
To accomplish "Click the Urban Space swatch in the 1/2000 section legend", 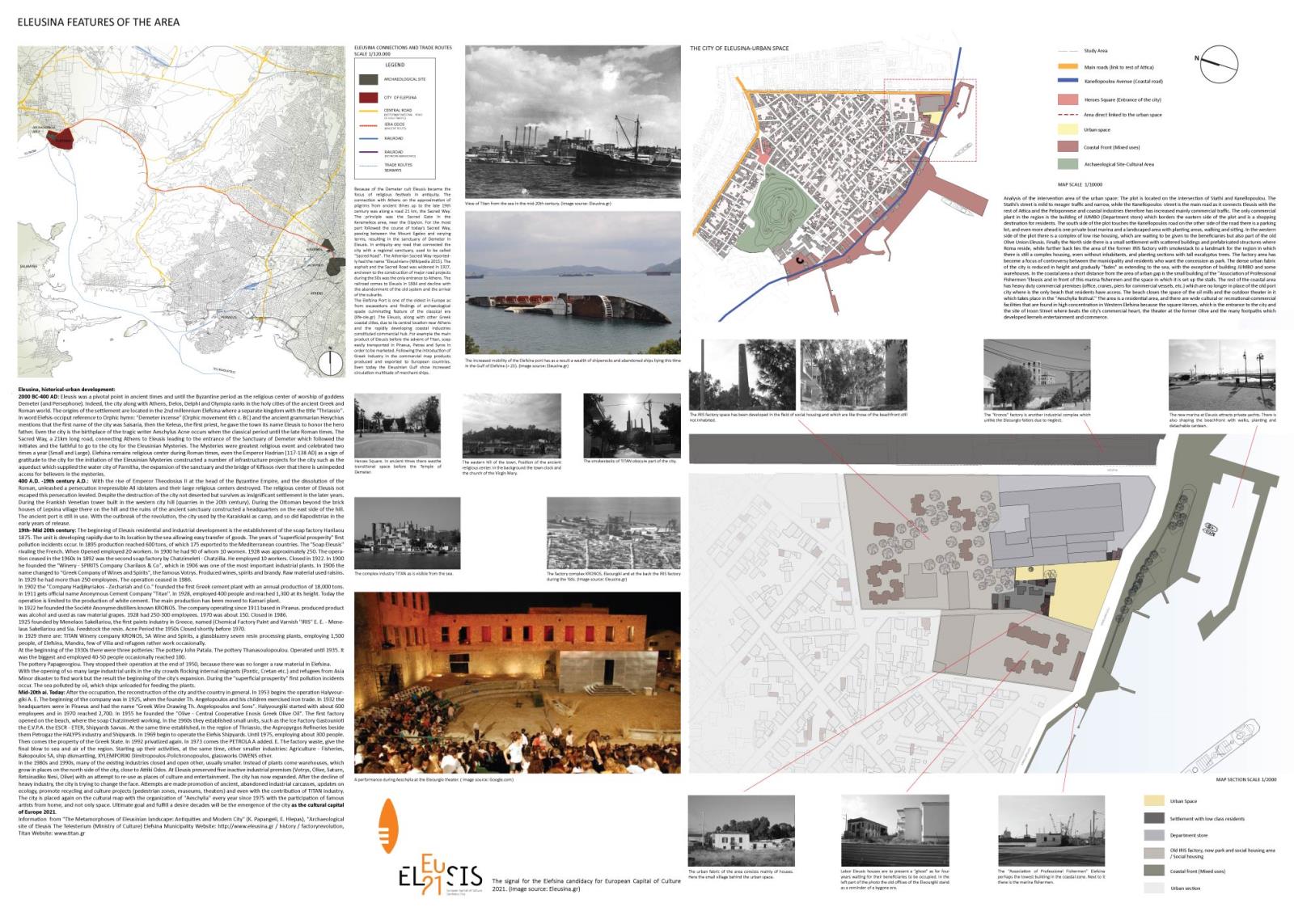I will 1154,801.
